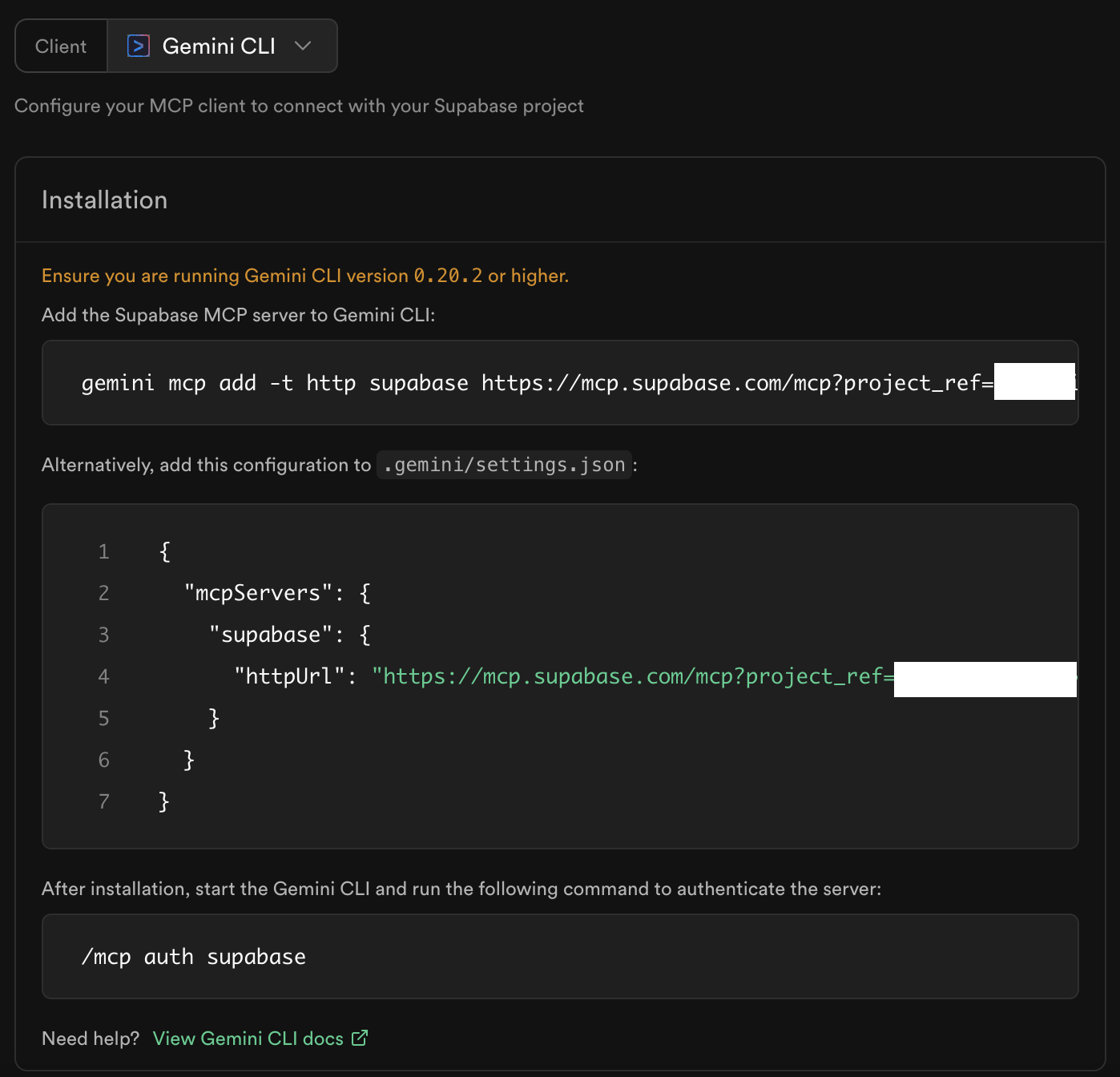The height and width of the screenshot is (1077, 1120).
Task: Click the 0.20.2 version number
Action: pos(448,276)
